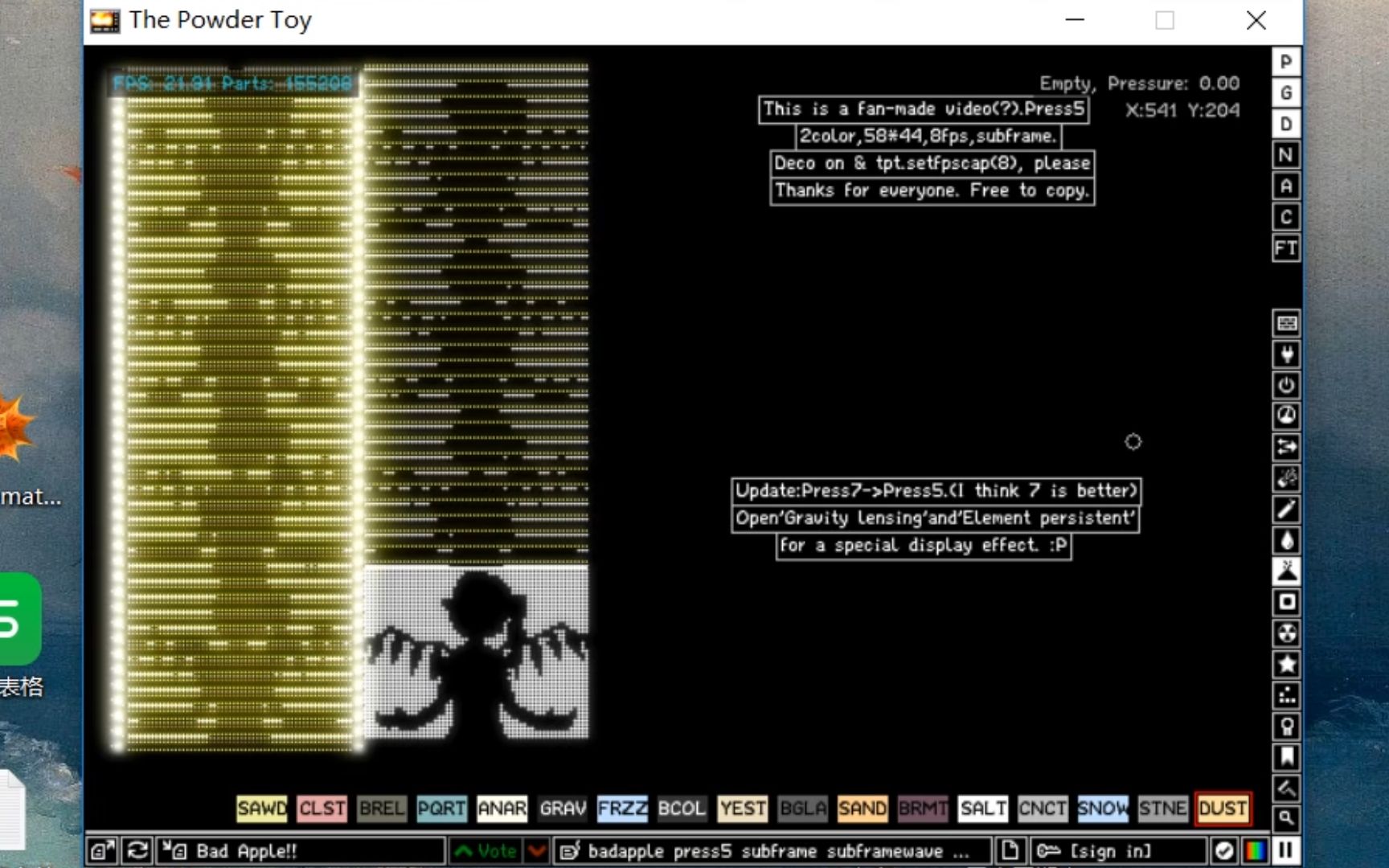This screenshot has width=1389, height=868.
Task: Edit the save tags field 'badapple press5 subframe'
Action: pos(773,850)
